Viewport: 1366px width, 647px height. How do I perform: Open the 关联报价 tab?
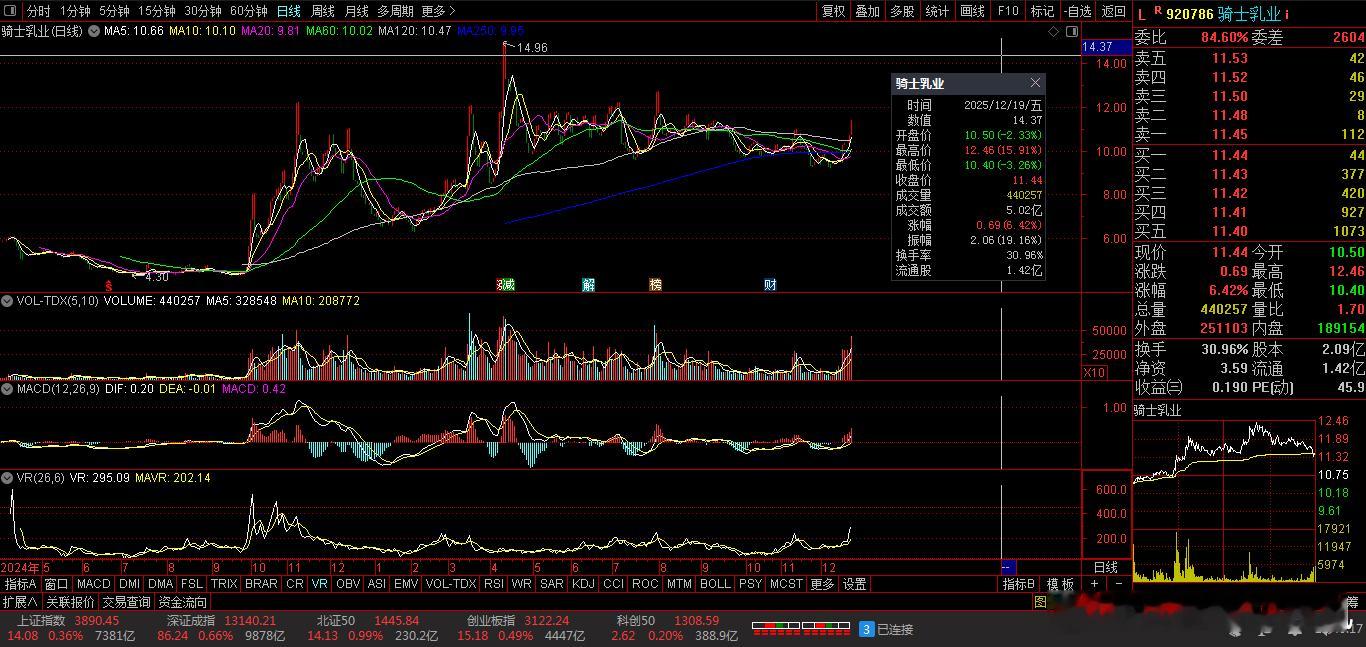(70, 602)
